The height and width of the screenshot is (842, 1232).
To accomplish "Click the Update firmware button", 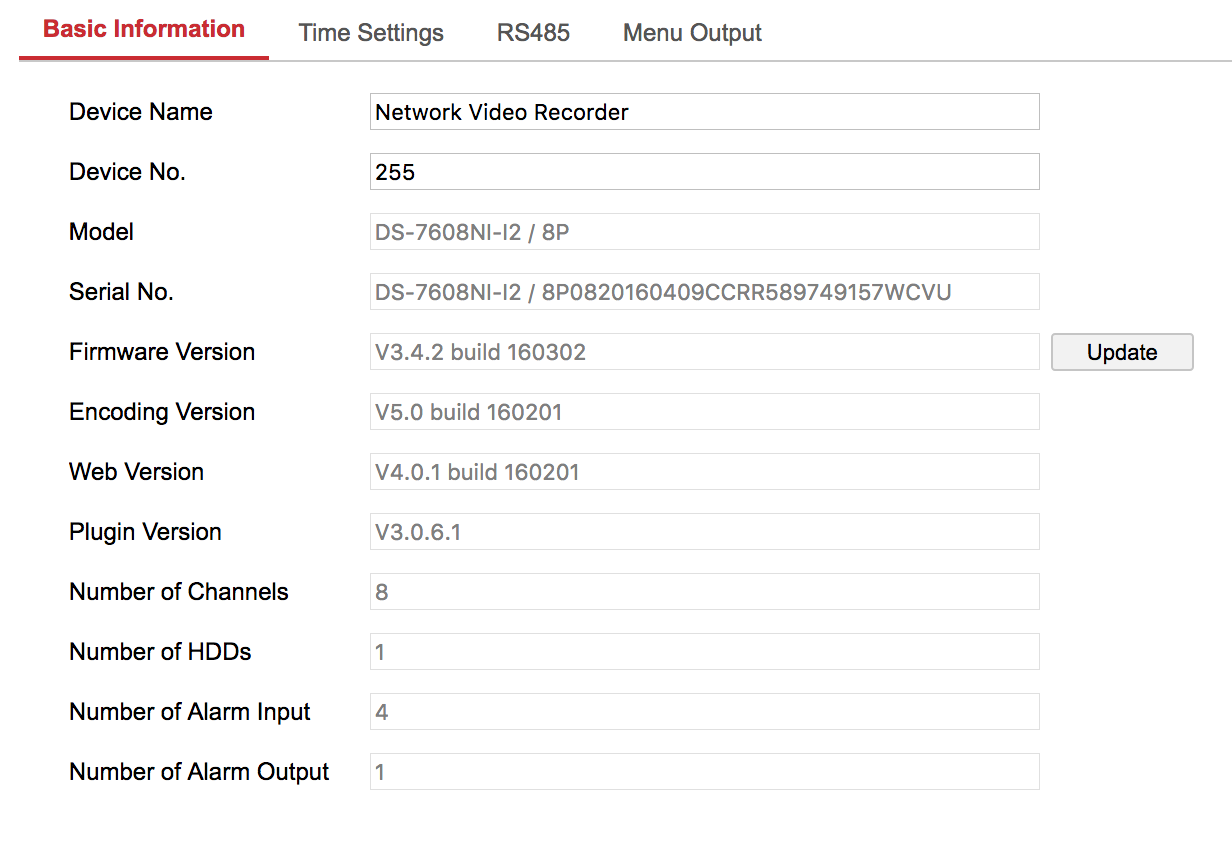I will click(x=1122, y=352).
